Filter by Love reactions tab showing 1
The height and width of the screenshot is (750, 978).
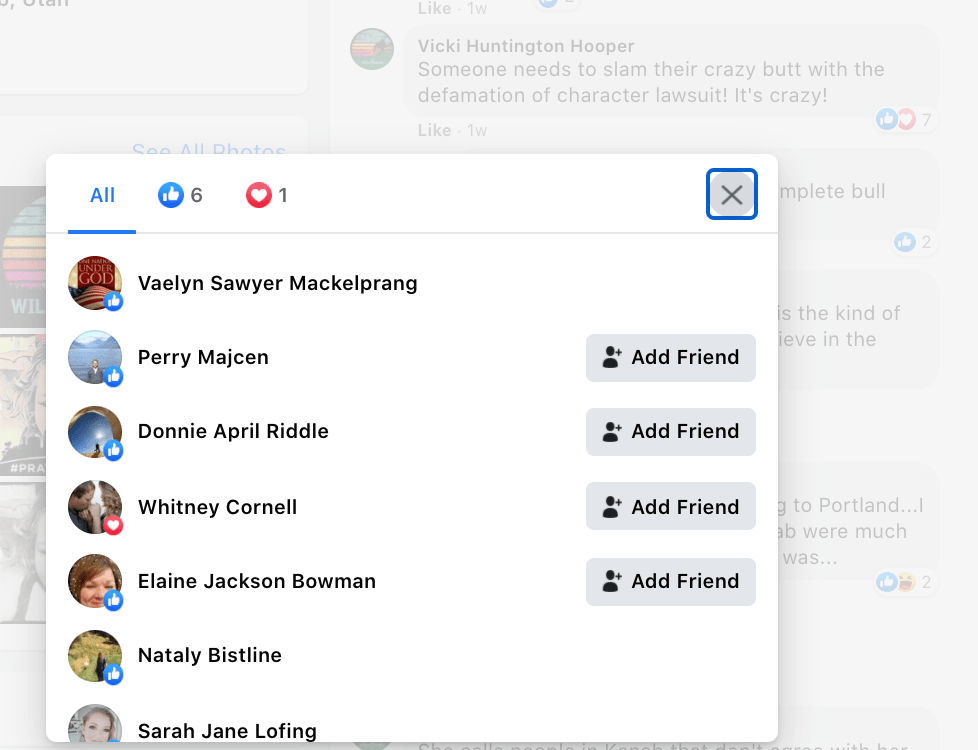point(267,195)
